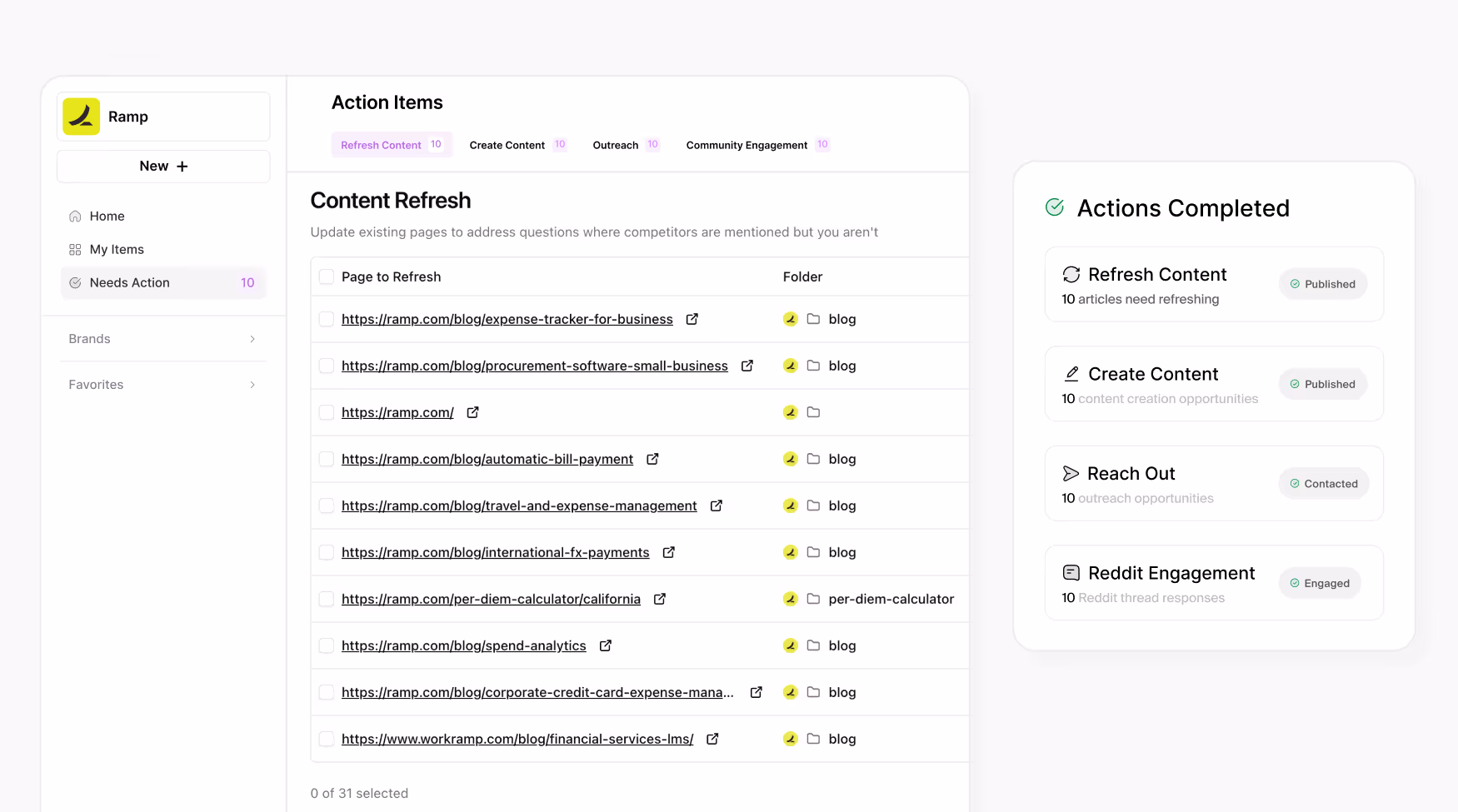Image resolution: width=1458 pixels, height=812 pixels.
Task: Check the expense-tracker-for-business row checkbox
Action: coord(327,319)
